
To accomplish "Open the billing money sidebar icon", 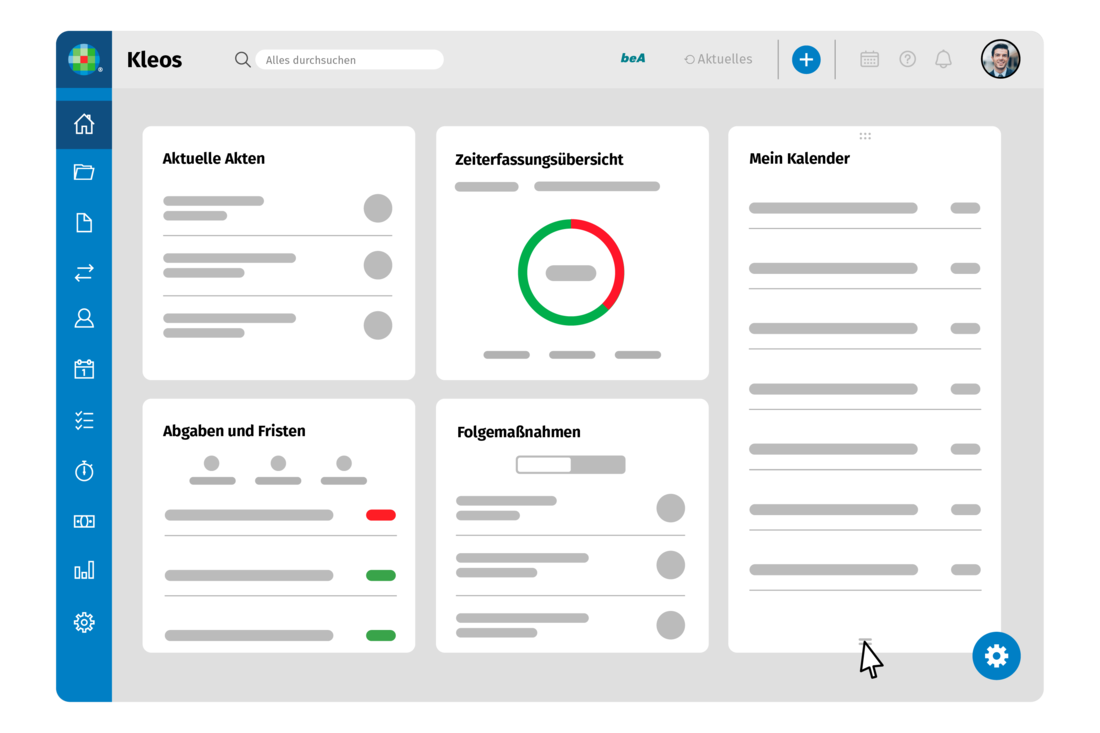I will (84, 521).
